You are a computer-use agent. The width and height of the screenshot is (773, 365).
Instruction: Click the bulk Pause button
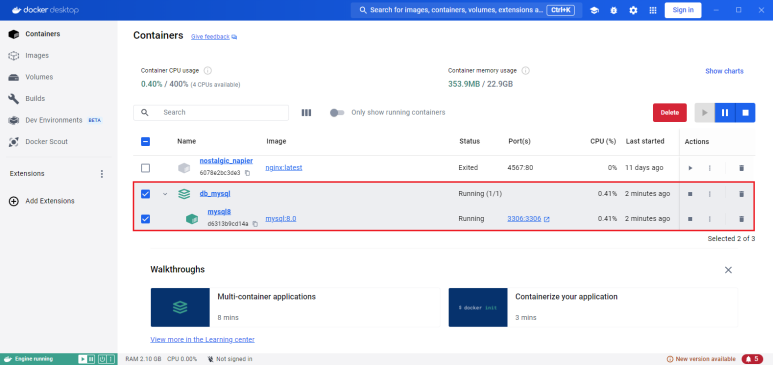click(x=725, y=112)
